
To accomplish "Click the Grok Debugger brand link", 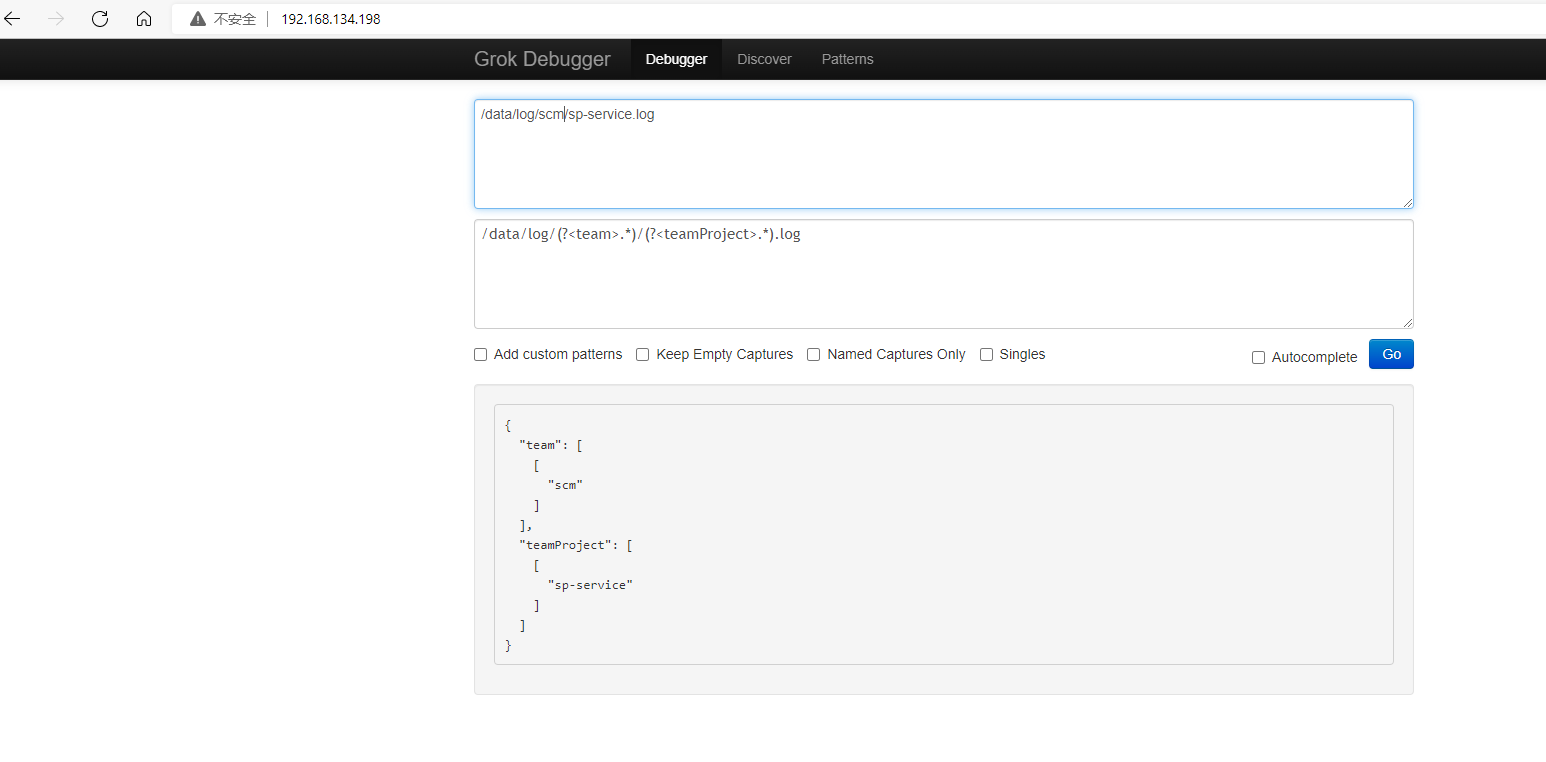I will [x=542, y=59].
